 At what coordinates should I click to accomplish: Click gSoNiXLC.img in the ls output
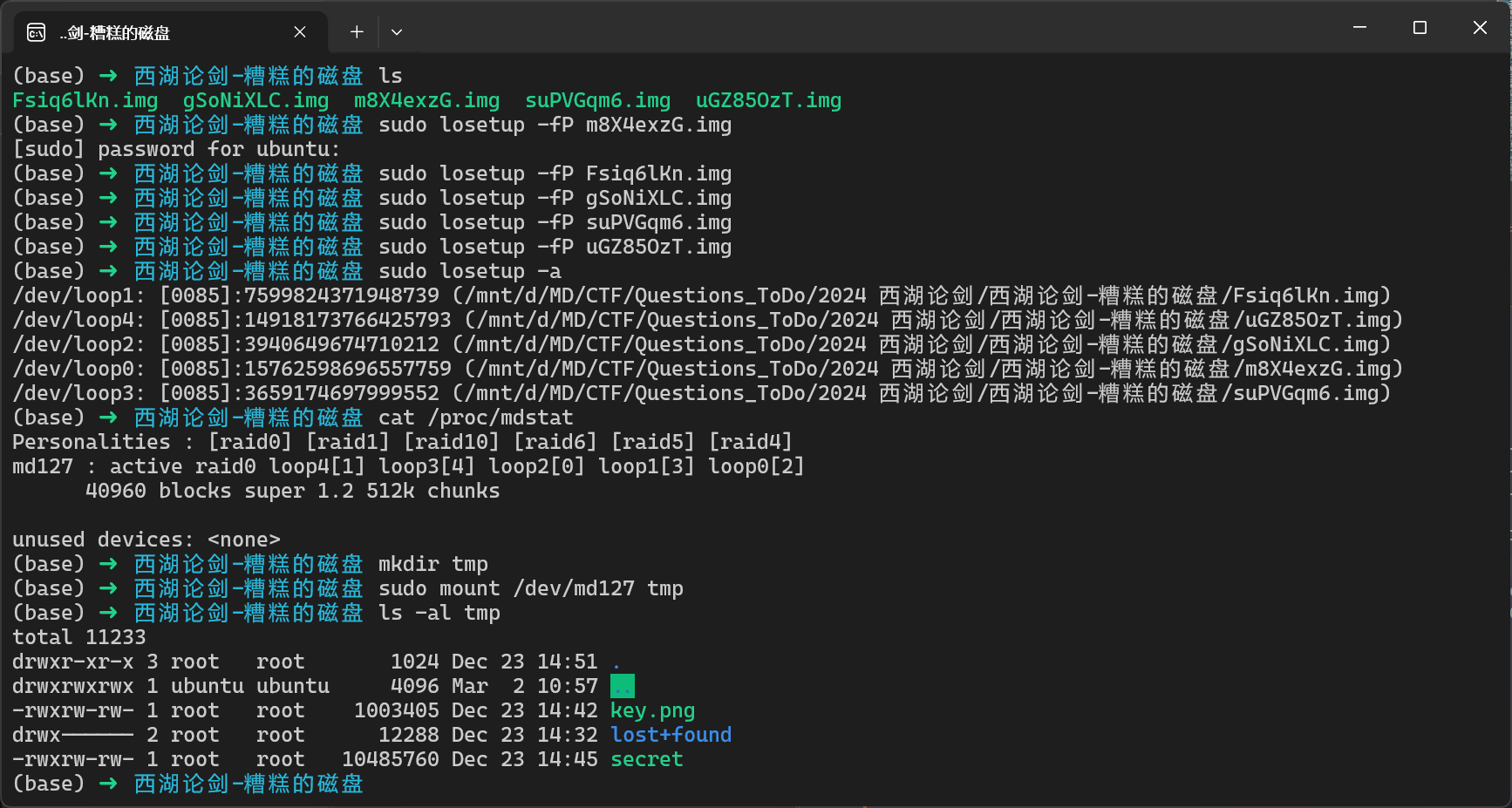coord(256,100)
